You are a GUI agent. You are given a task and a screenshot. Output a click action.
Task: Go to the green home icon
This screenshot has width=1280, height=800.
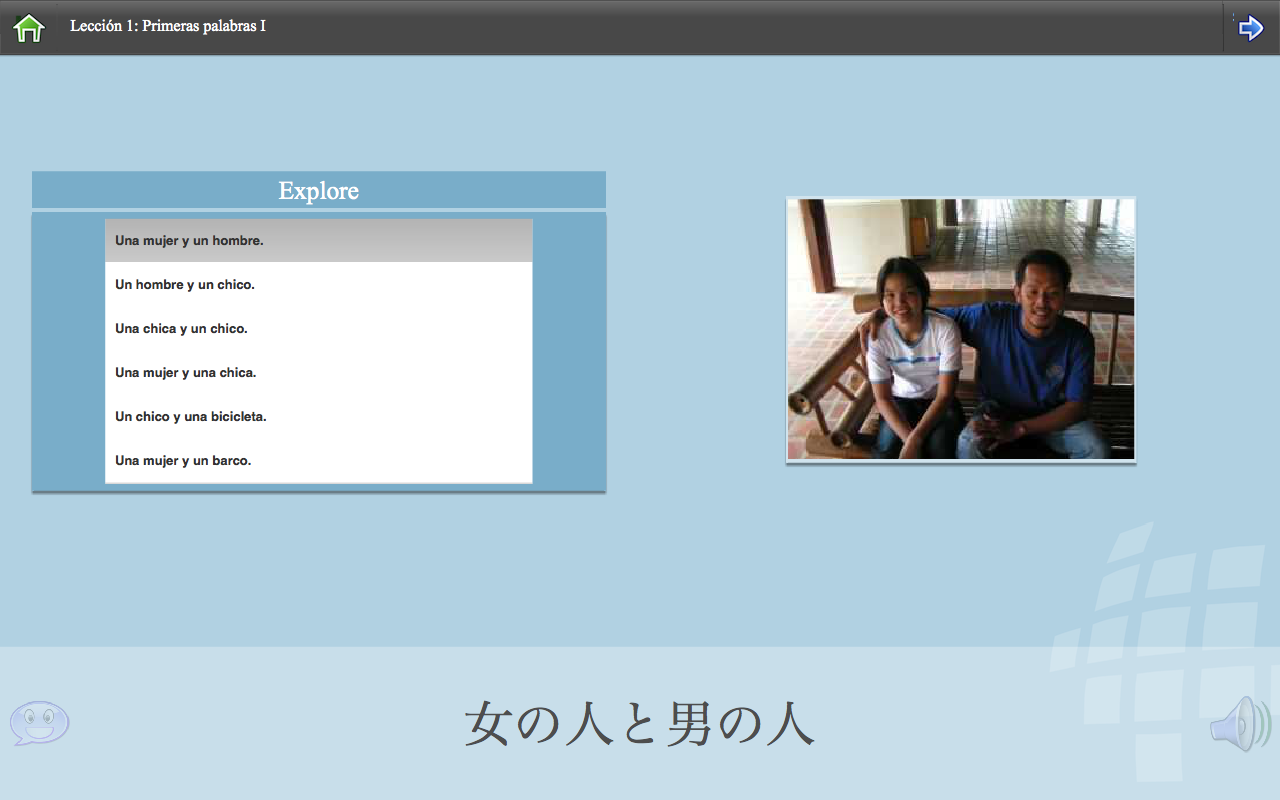[x=29, y=28]
